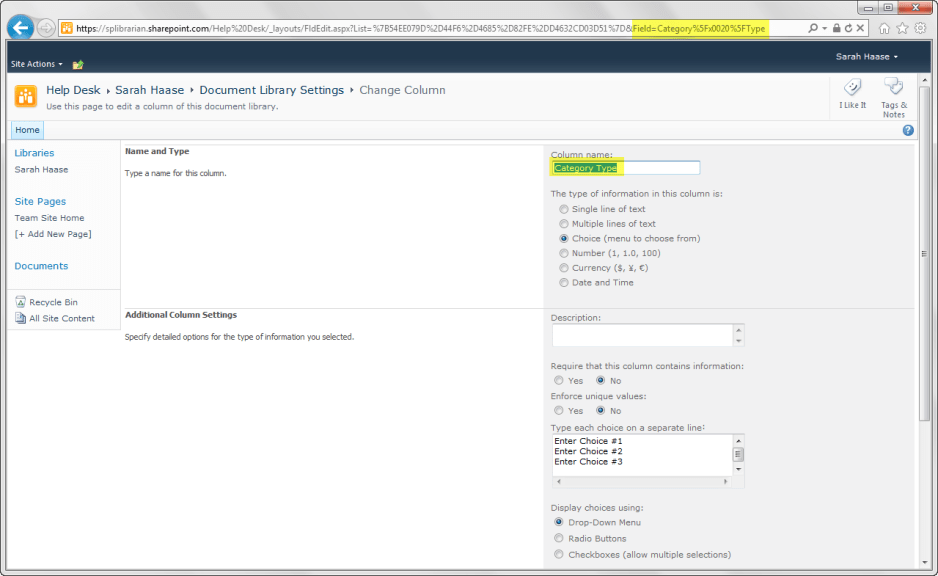Click the browser Favorites star icon

coord(903,28)
